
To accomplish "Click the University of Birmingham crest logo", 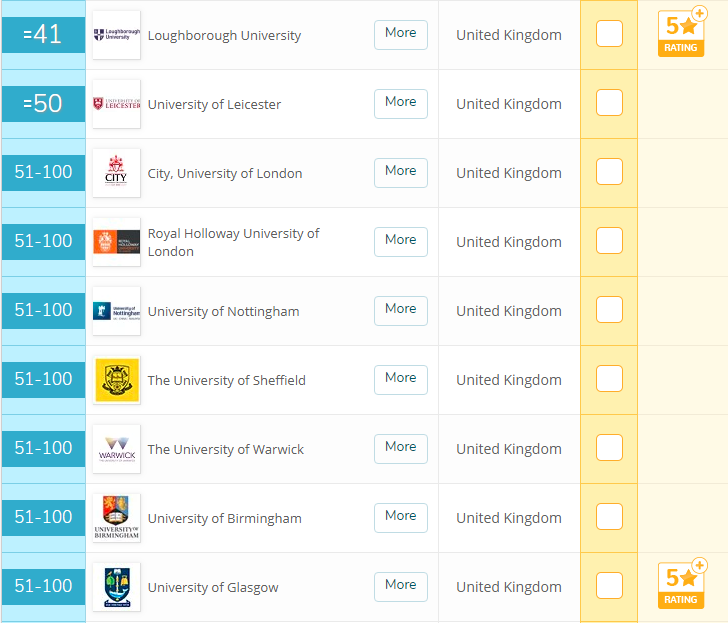I will pyautogui.click(x=116, y=518).
